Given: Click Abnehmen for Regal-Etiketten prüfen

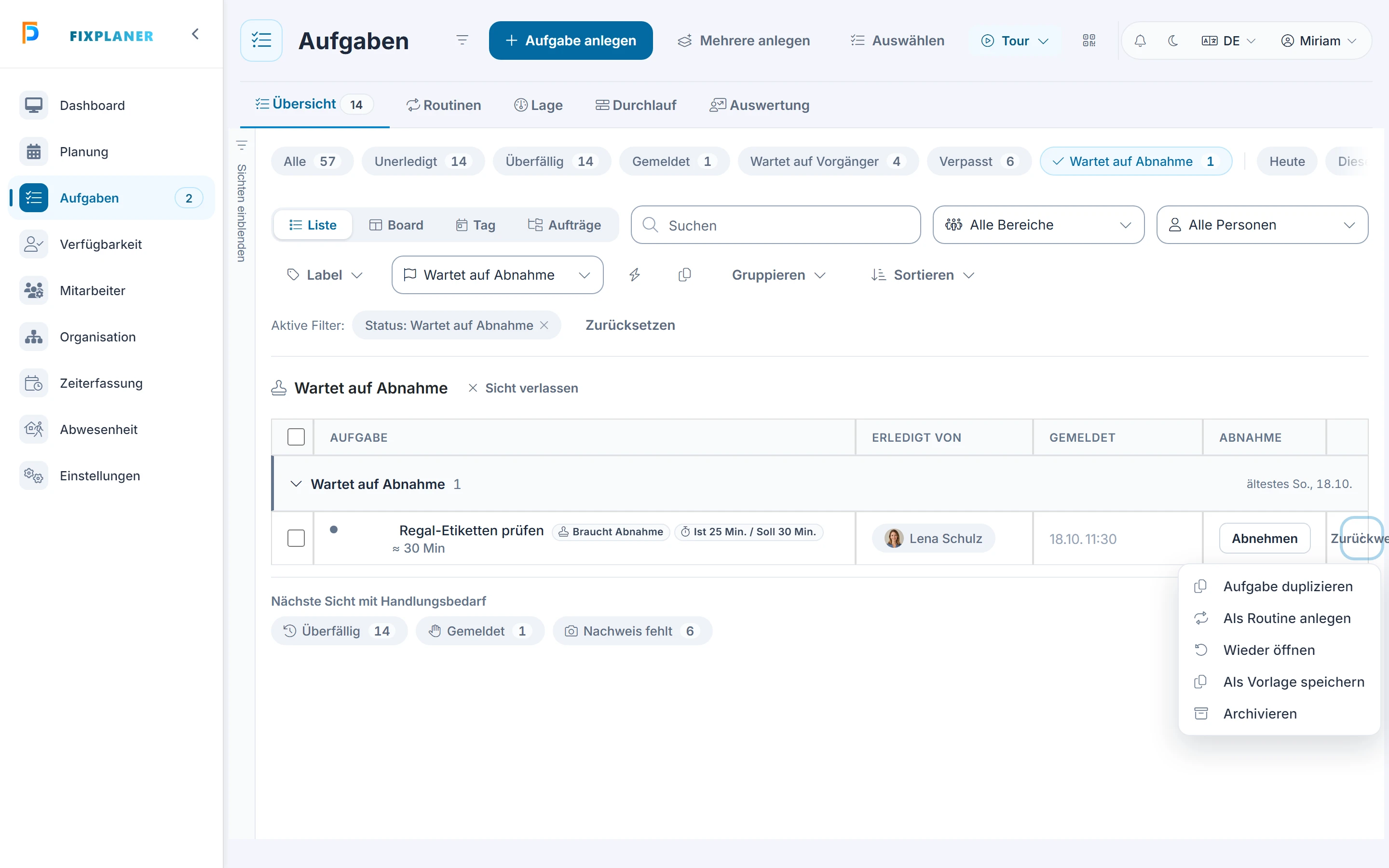Looking at the screenshot, I should point(1265,539).
